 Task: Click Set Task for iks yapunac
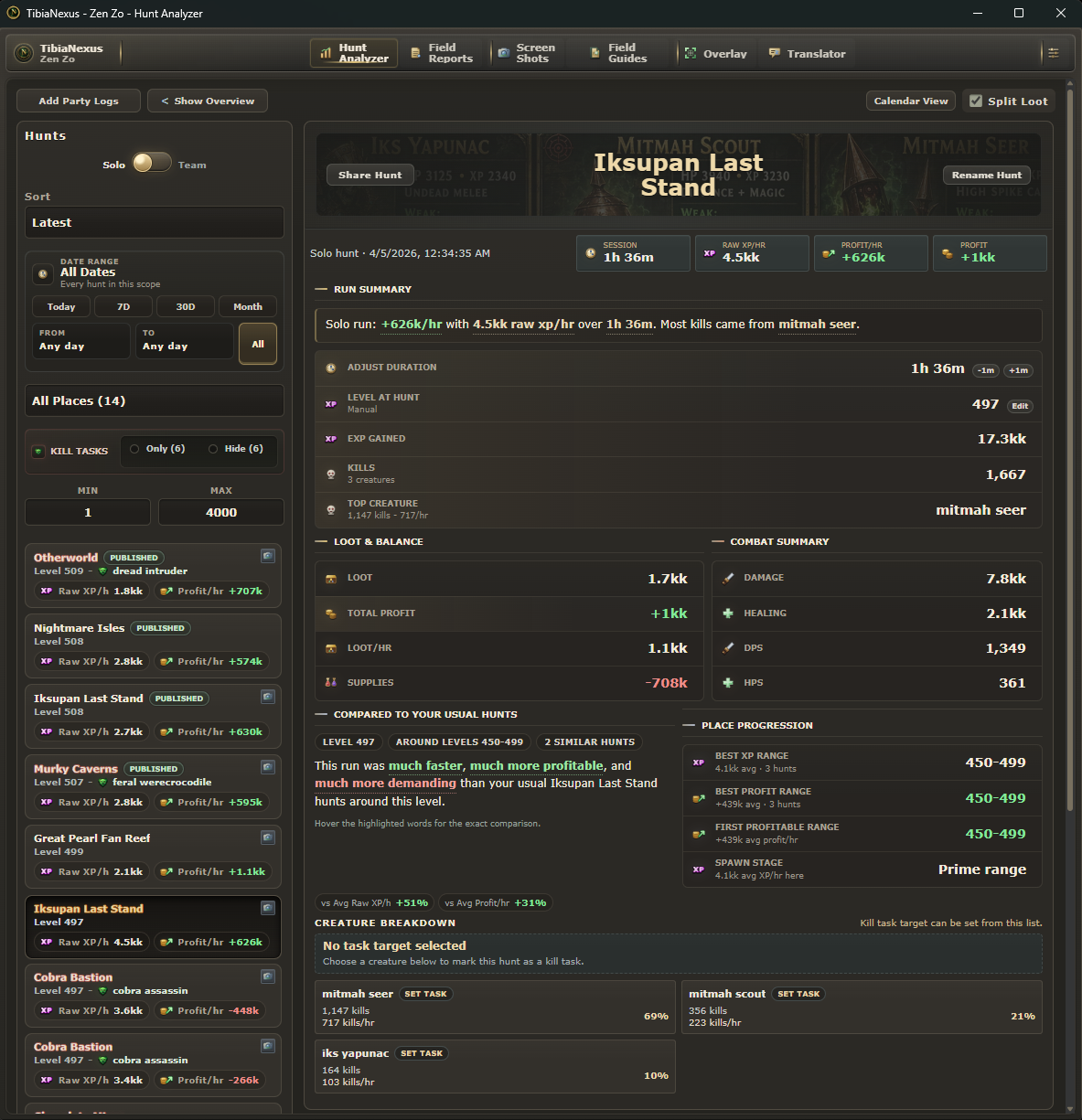[x=422, y=1053]
